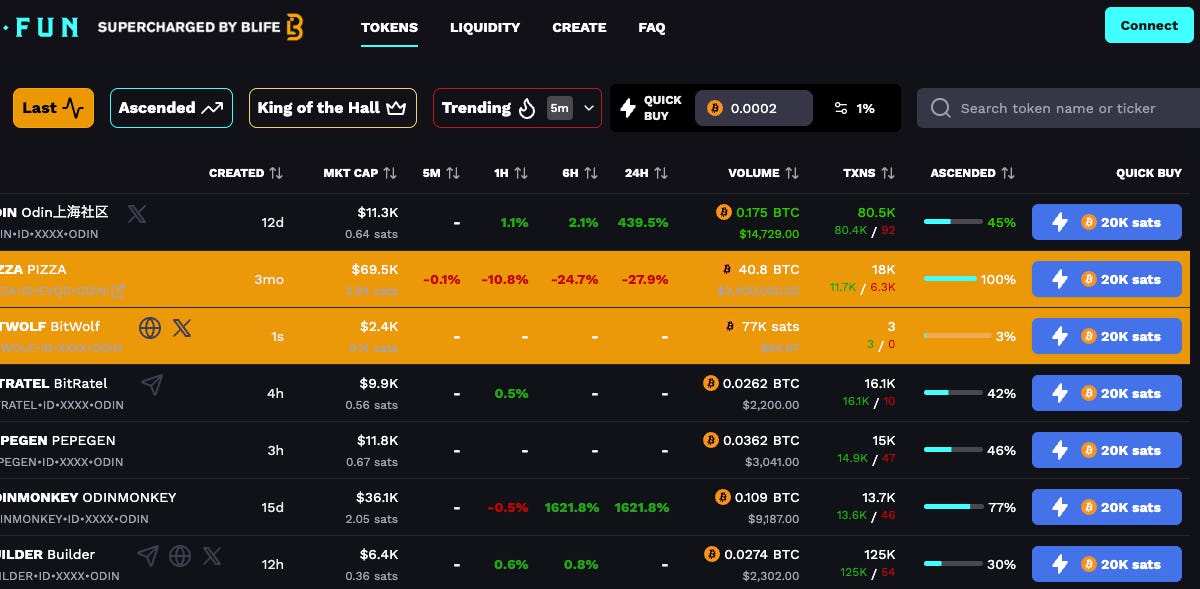Click the flame icon in Trending filter

(x=527, y=108)
